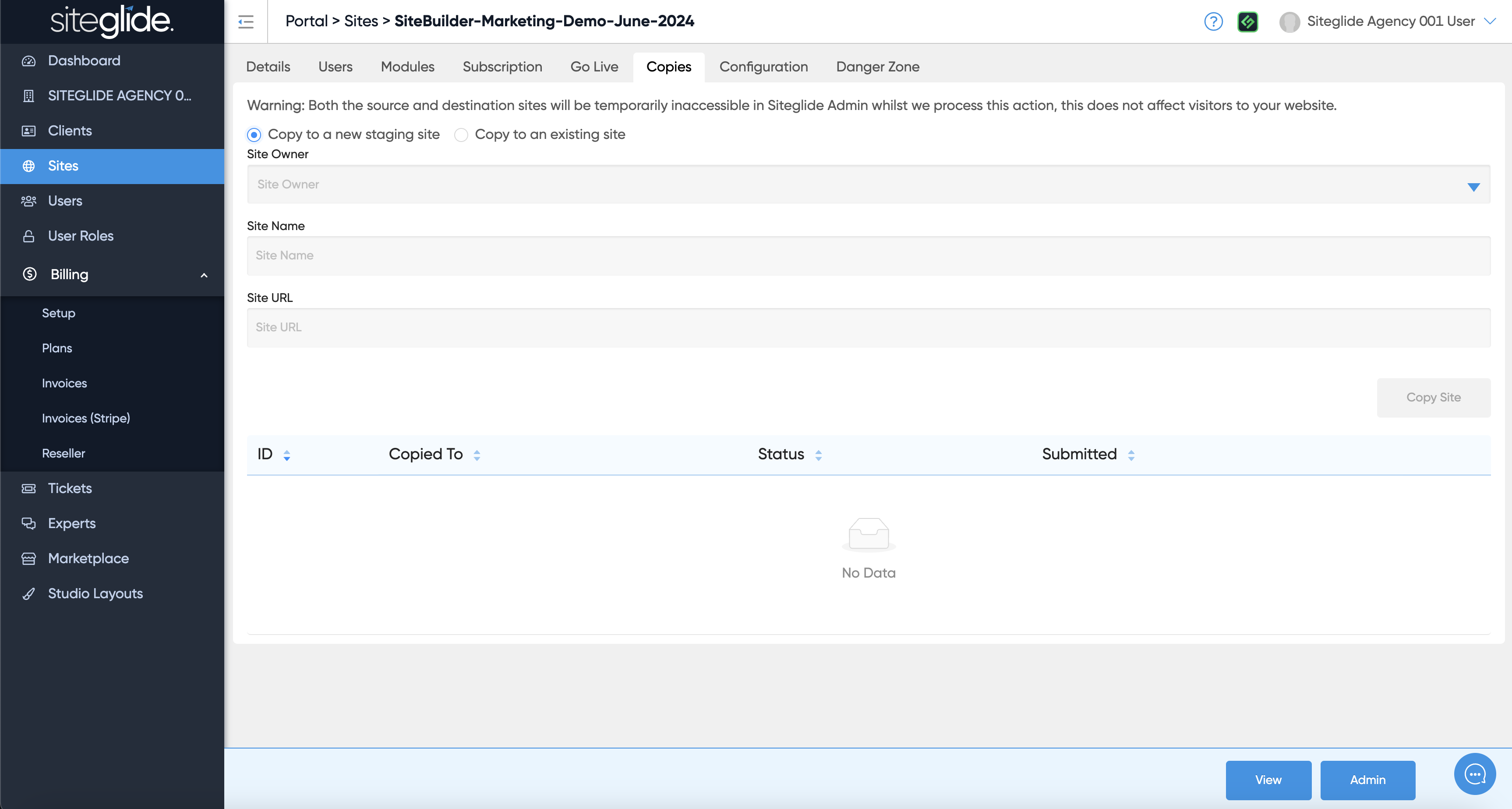Screen dimensions: 1512x809
Task: Expand the Siteglide Agency 001 User menu
Action: pyautogui.click(x=1490, y=21)
